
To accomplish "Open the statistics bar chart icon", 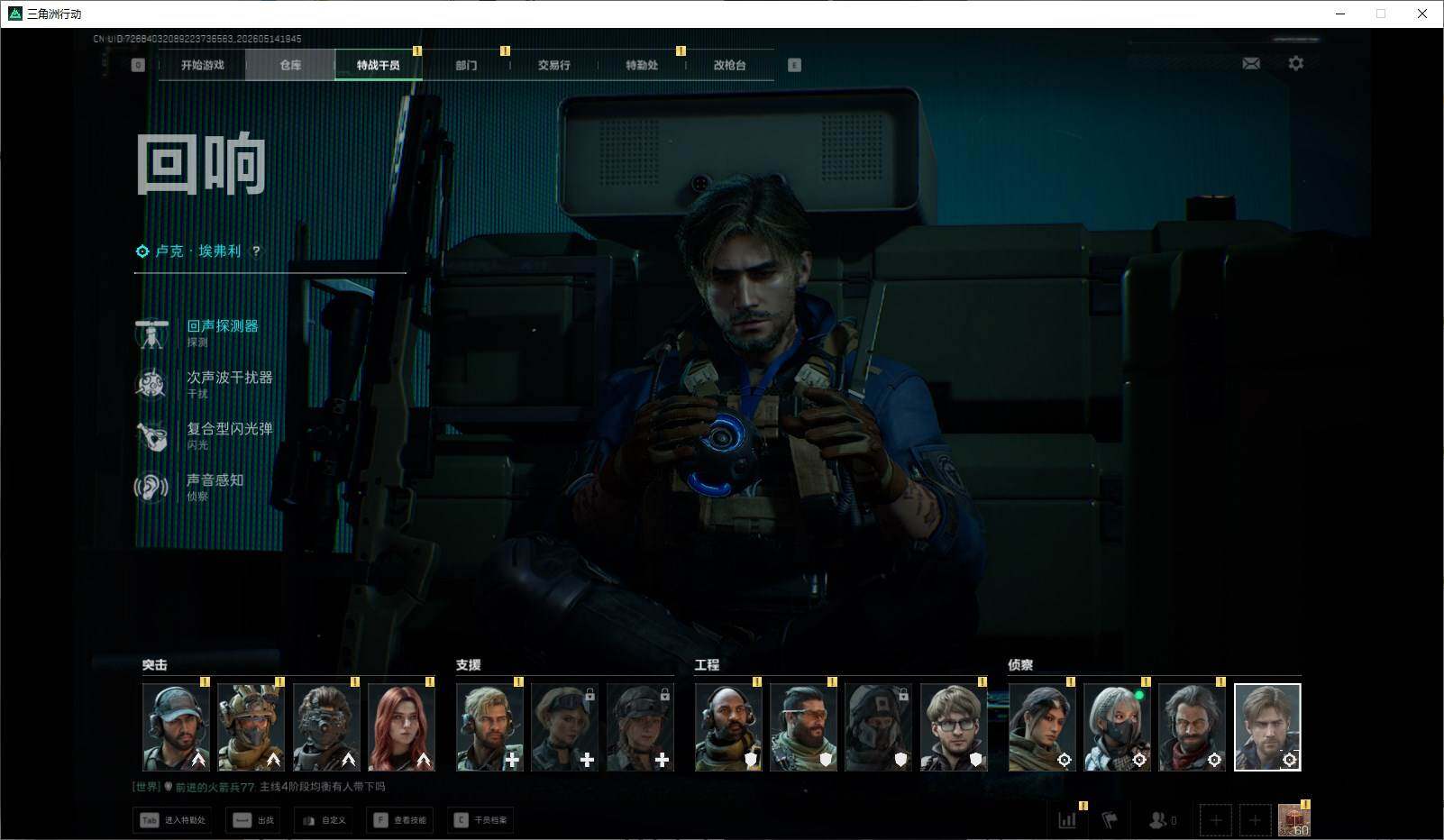I will (1067, 820).
